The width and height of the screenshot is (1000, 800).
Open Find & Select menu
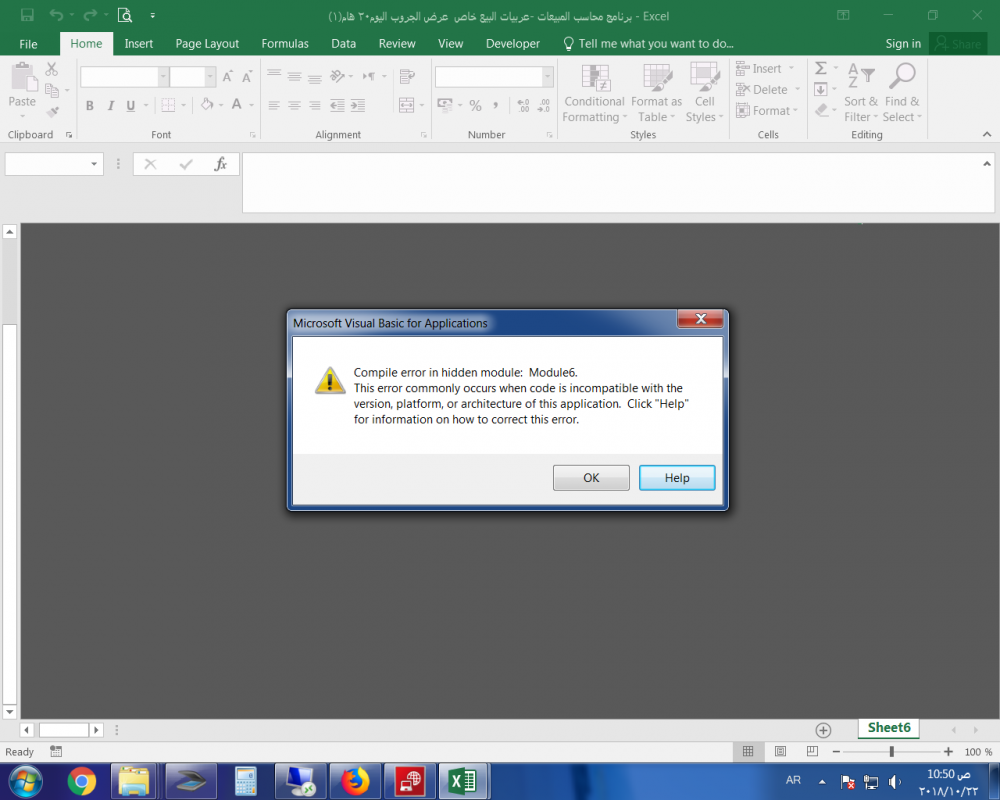[x=902, y=93]
